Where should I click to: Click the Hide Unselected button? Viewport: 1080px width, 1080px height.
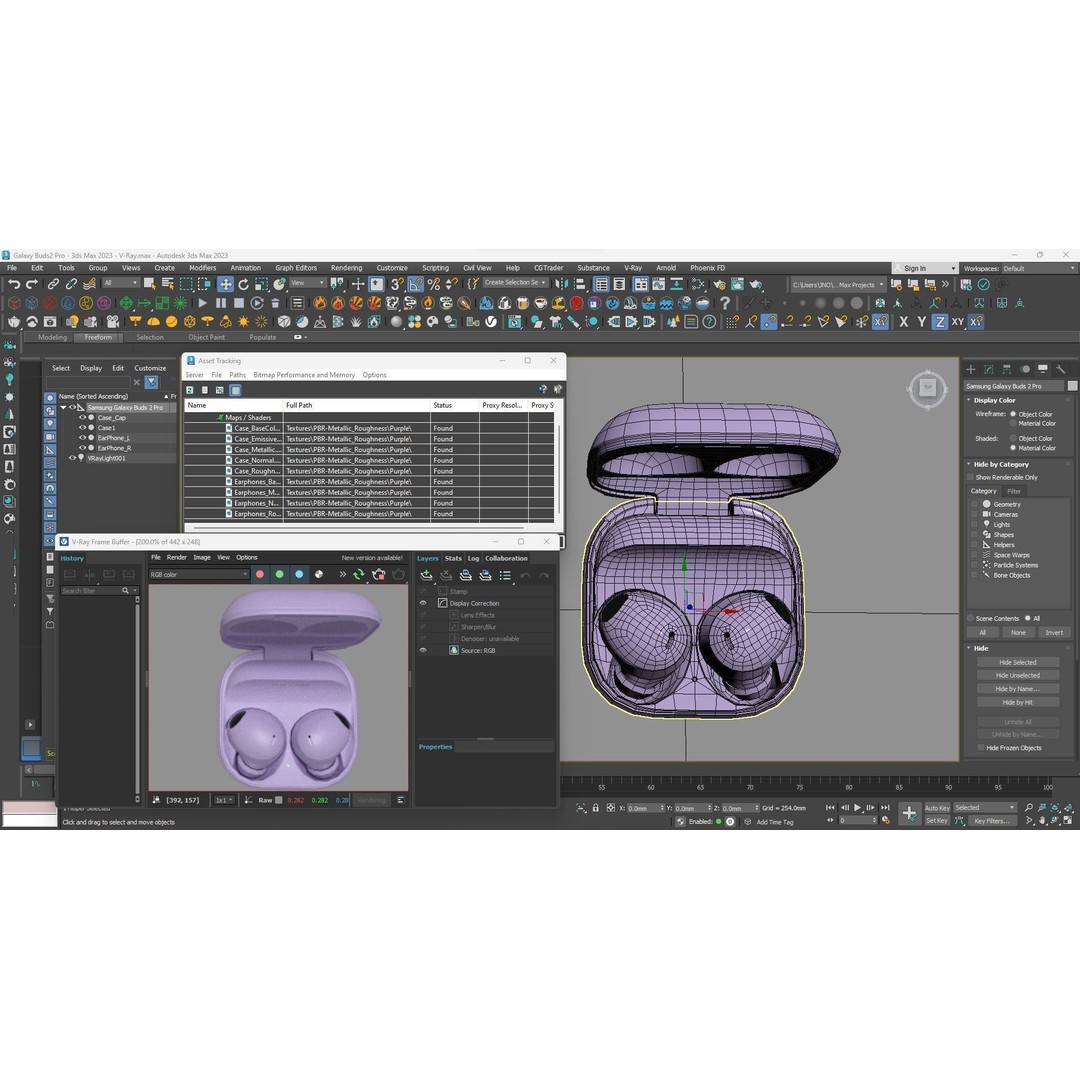1017,676
